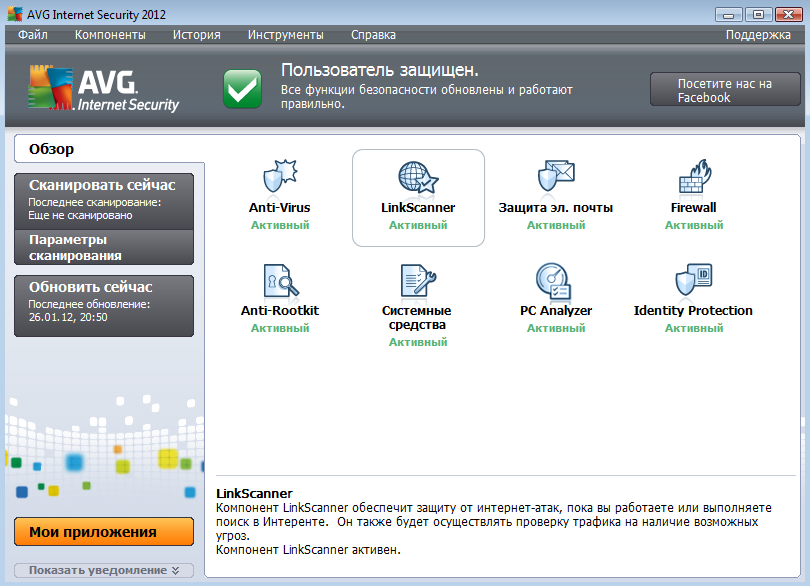The height and width of the screenshot is (586, 810).
Task: Select the Обзор tab
Action: 109,149
